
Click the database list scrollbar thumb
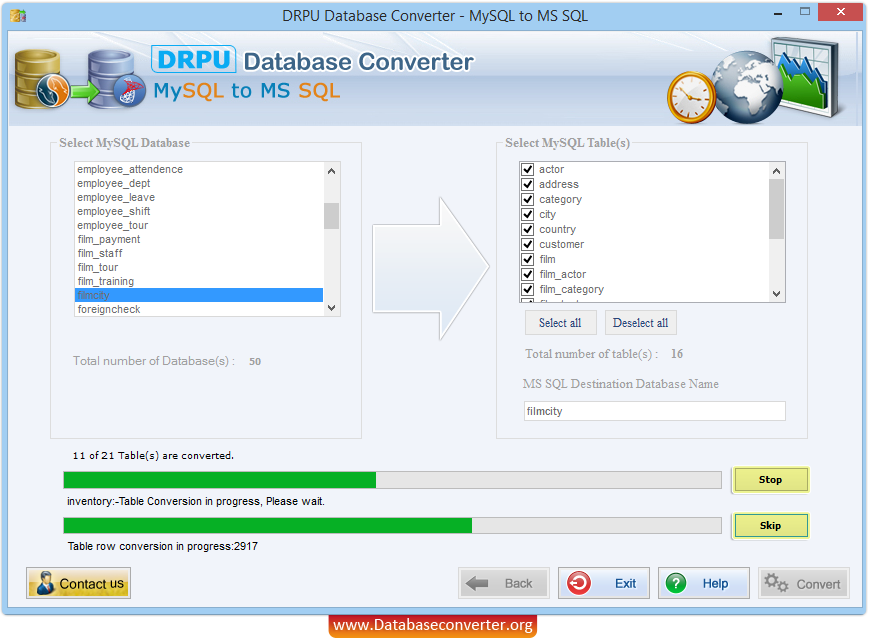click(x=331, y=216)
